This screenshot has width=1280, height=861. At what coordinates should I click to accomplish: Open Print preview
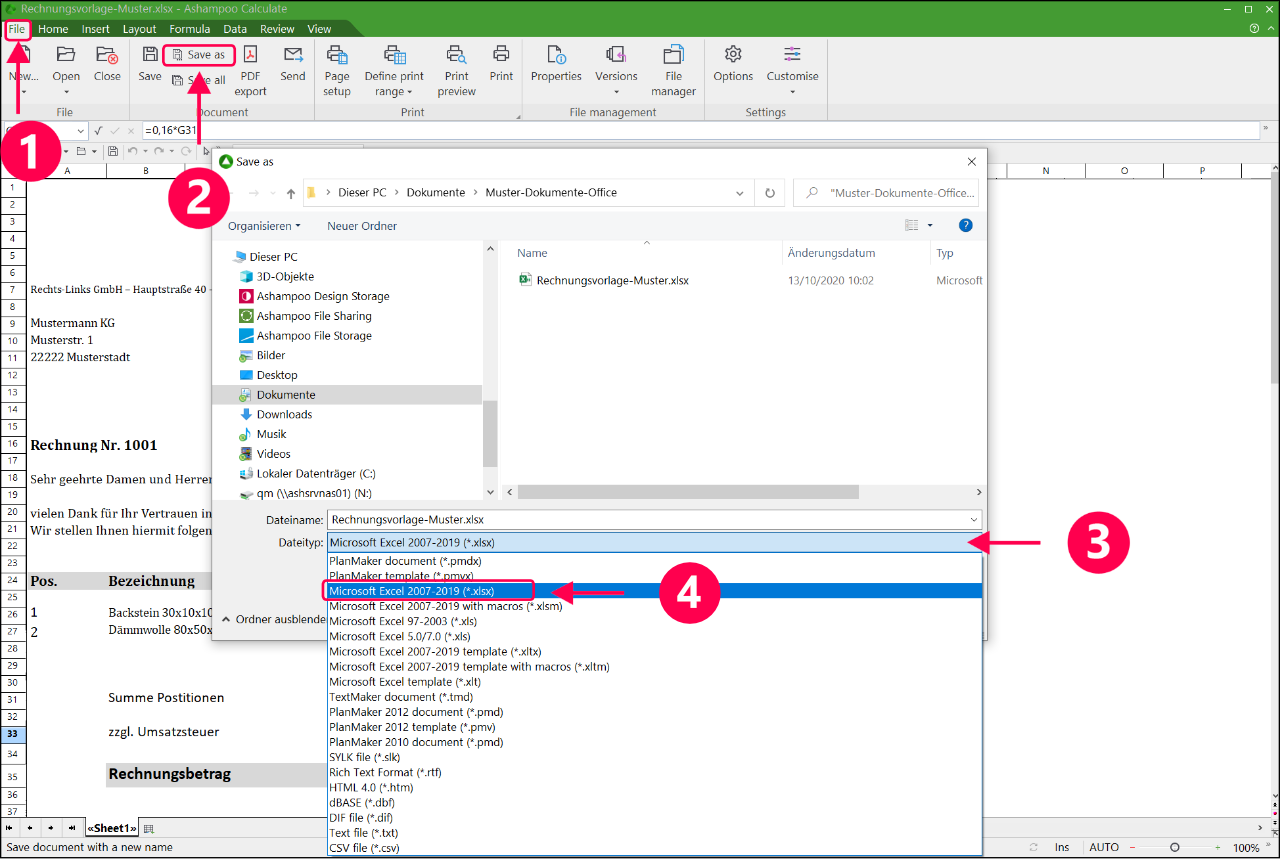click(457, 70)
